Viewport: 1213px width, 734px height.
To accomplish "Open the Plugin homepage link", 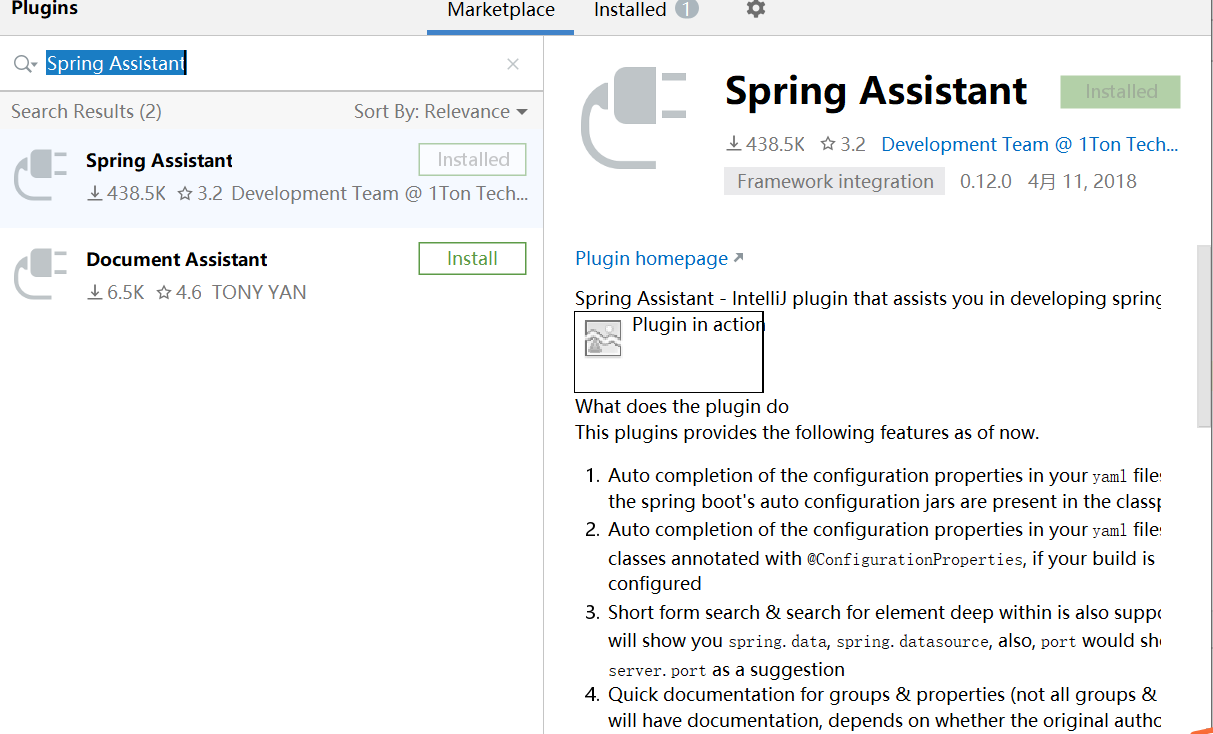I will [x=659, y=258].
